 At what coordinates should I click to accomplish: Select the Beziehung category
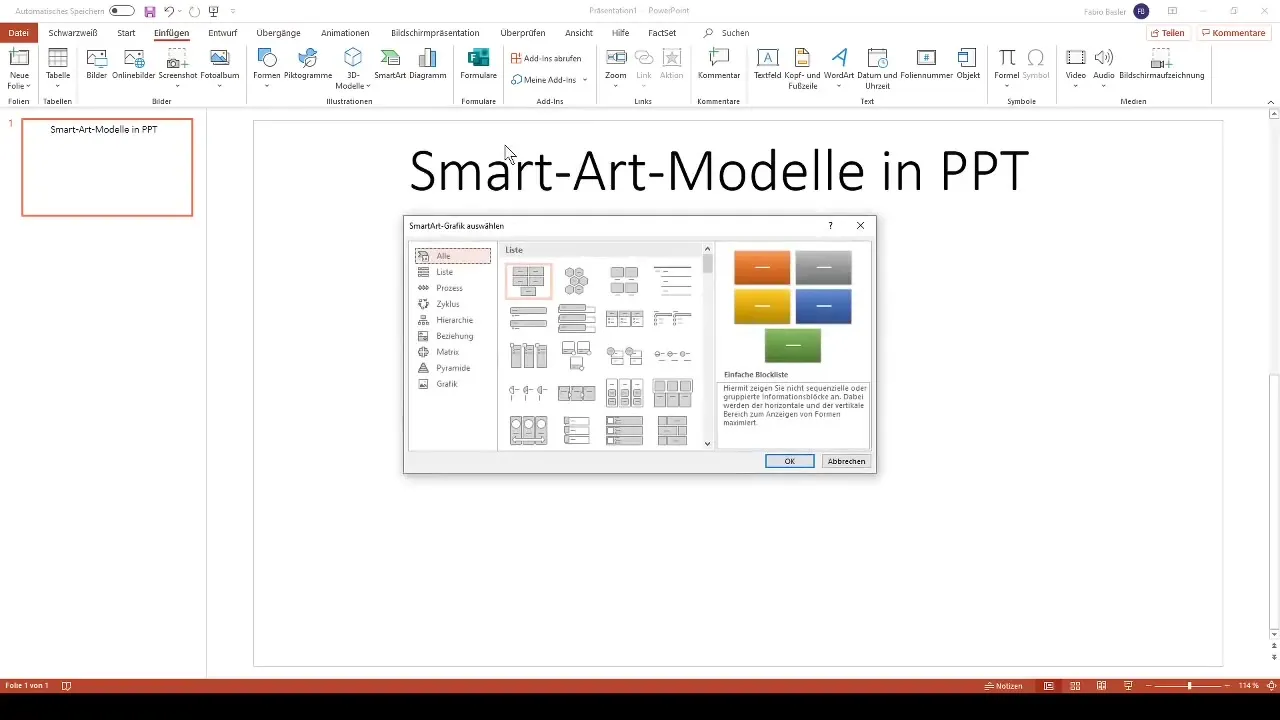click(453, 336)
